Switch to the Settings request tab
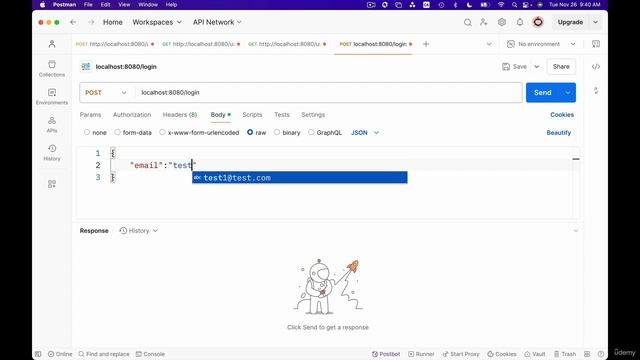Image resolution: width=640 pixels, height=360 pixels. [x=313, y=115]
